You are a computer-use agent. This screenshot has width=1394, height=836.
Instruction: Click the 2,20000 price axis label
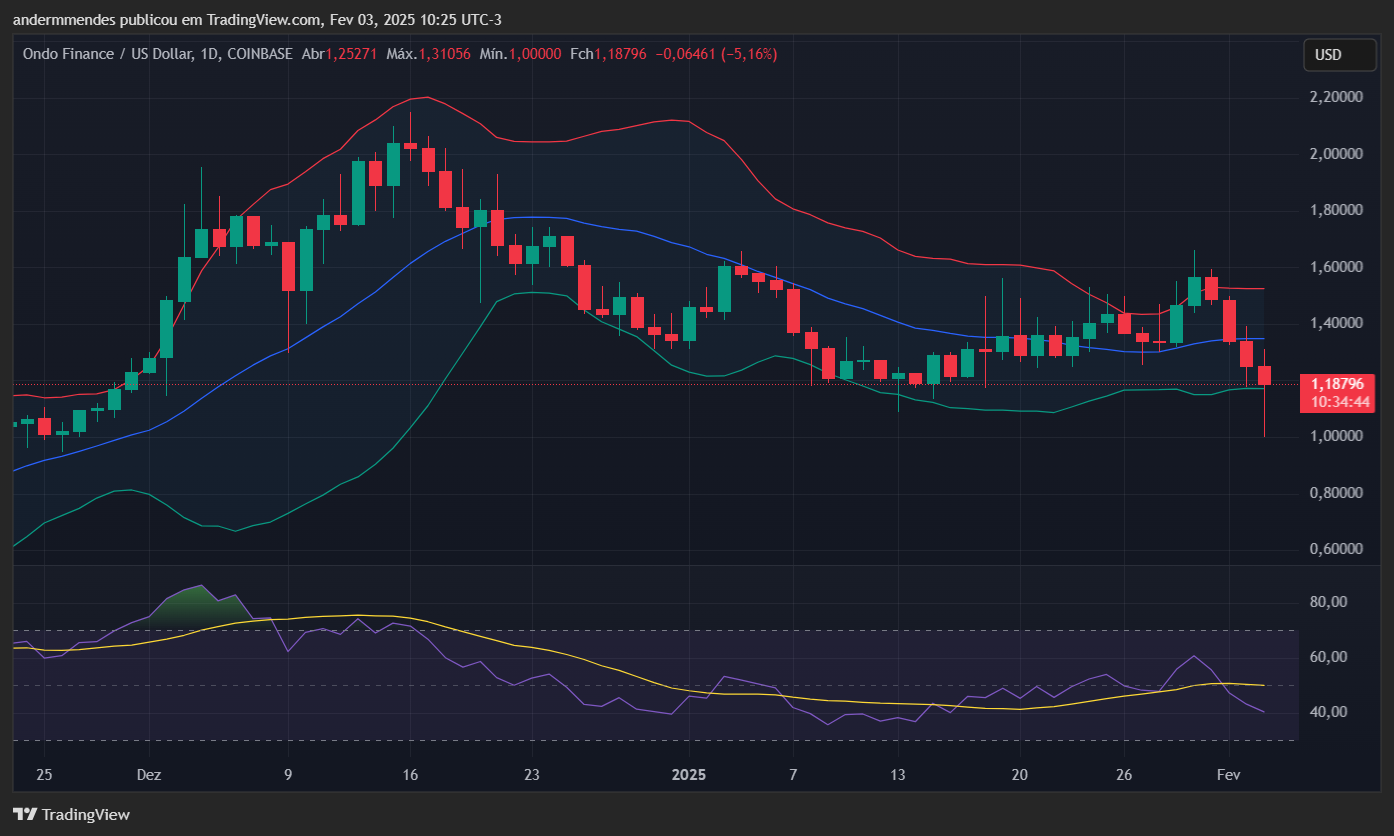(x=1338, y=97)
